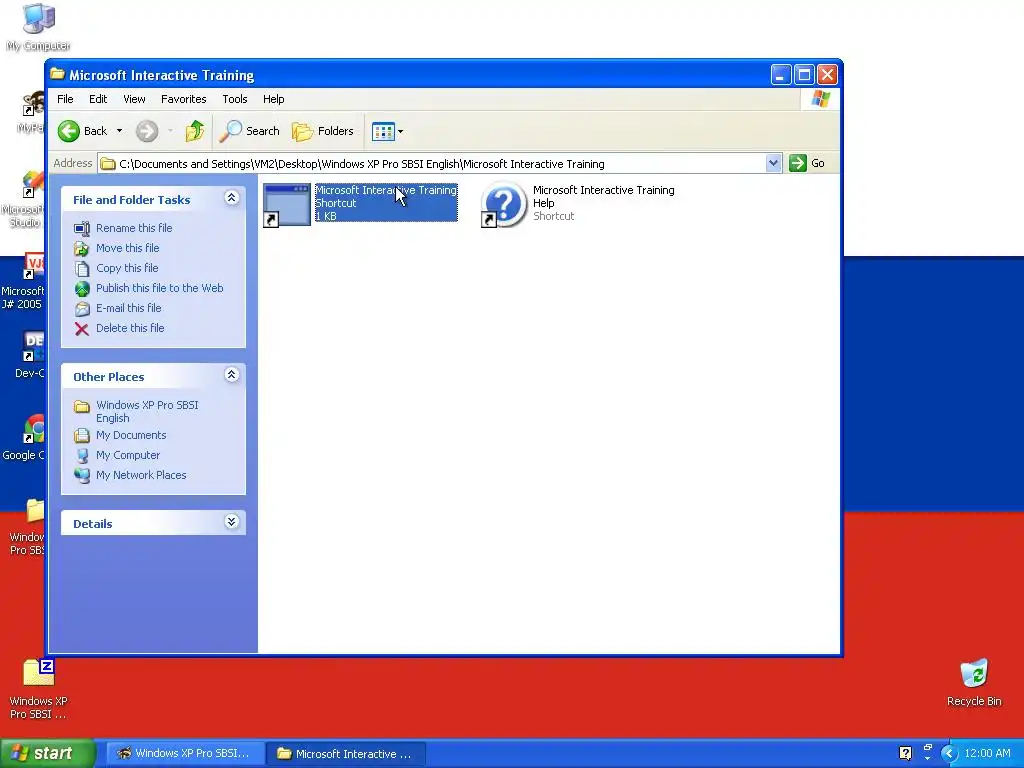Go to My Computer in Other Places
1024x768 pixels.
127,455
